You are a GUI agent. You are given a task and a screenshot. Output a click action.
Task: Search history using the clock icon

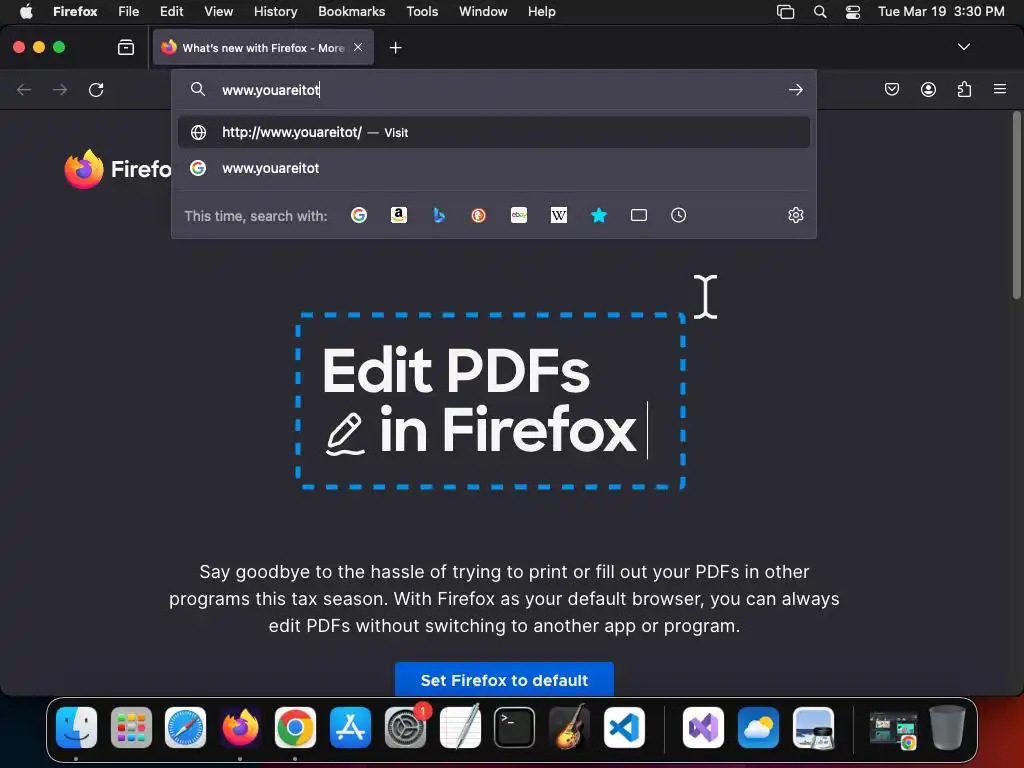(679, 215)
